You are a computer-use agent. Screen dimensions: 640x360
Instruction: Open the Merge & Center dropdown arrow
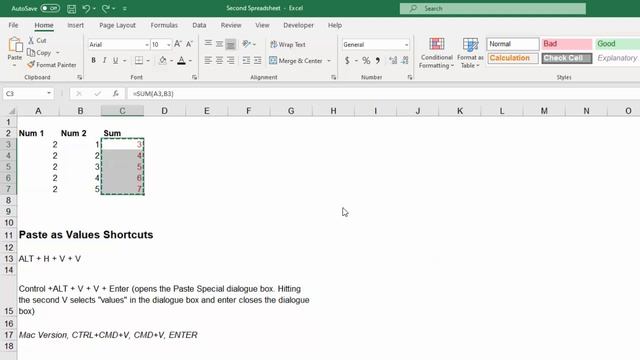[329, 61]
